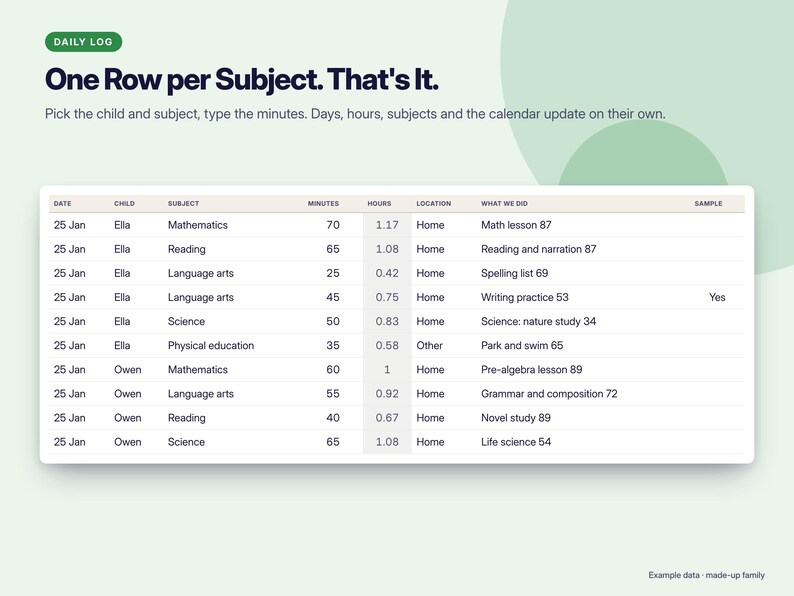Click the 'Spelling list 69' cell
This screenshot has height=596, width=794.
tap(514, 273)
